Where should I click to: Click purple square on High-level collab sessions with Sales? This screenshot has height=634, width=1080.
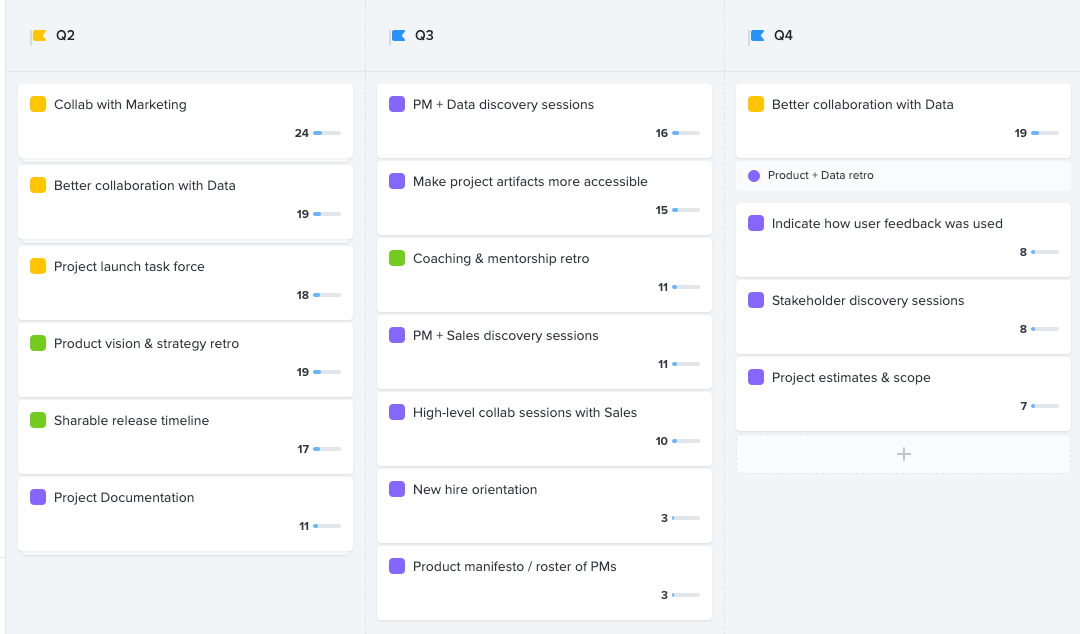[x=397, y=412]
